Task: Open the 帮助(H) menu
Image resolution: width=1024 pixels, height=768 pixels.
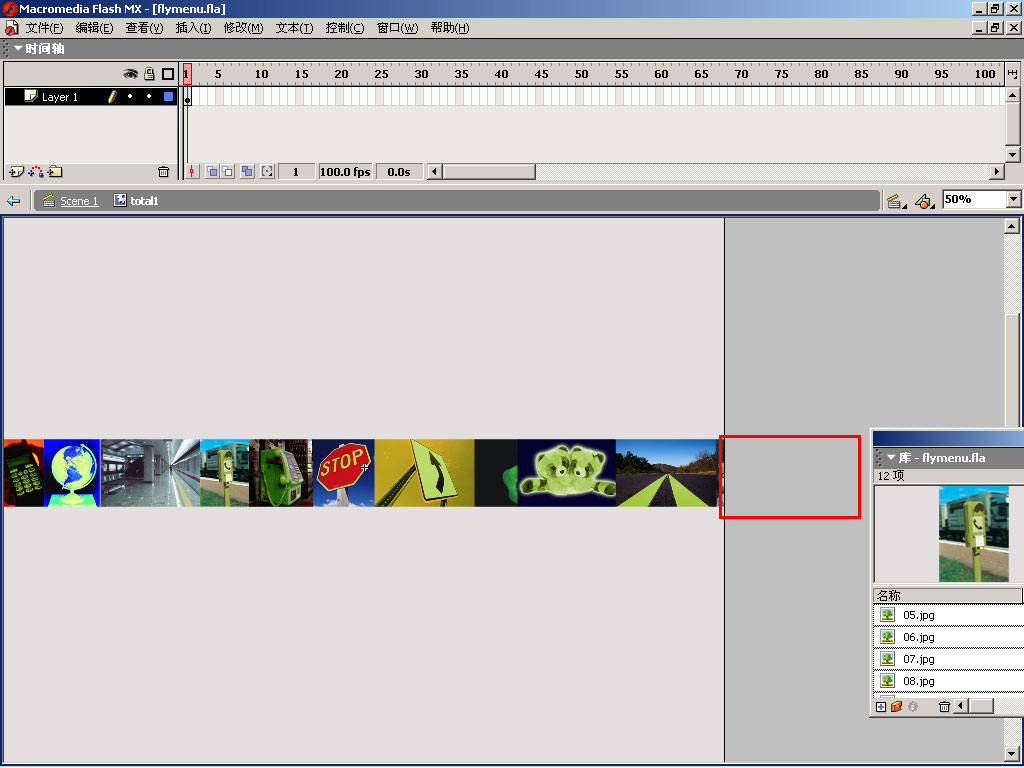Action: [450, 28]
